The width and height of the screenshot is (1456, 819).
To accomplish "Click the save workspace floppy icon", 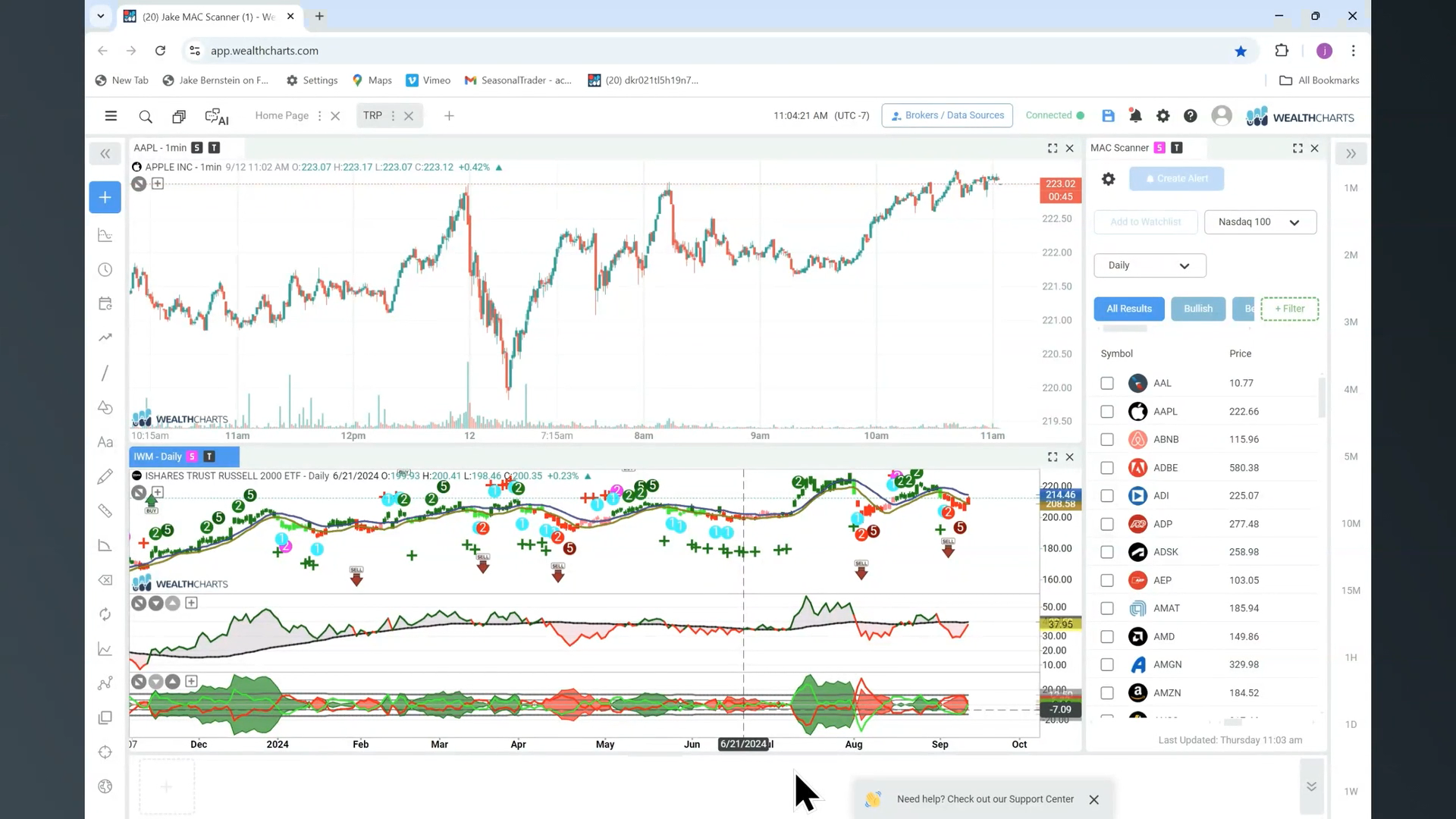I will [x=1108, y=116].
